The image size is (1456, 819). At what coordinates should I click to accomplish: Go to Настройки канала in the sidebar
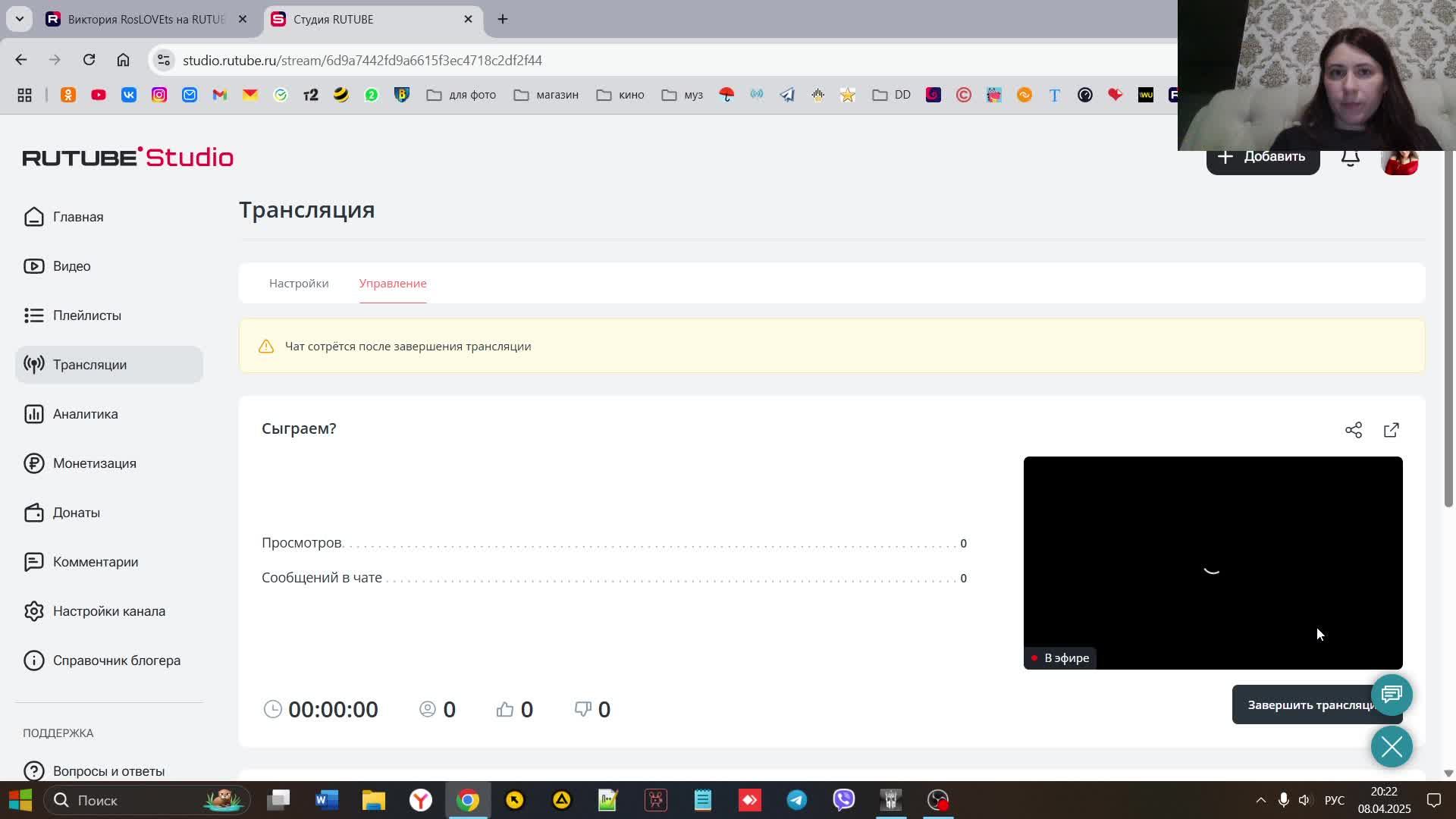[x=108, y=611]
